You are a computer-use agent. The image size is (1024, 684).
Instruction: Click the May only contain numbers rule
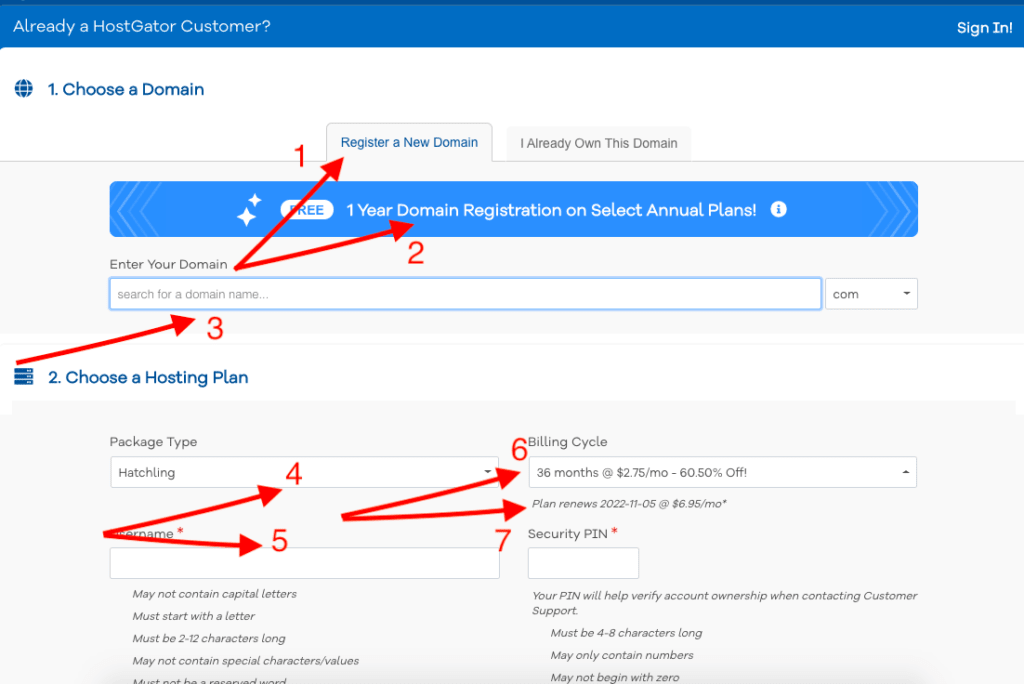tap(622, 655)
